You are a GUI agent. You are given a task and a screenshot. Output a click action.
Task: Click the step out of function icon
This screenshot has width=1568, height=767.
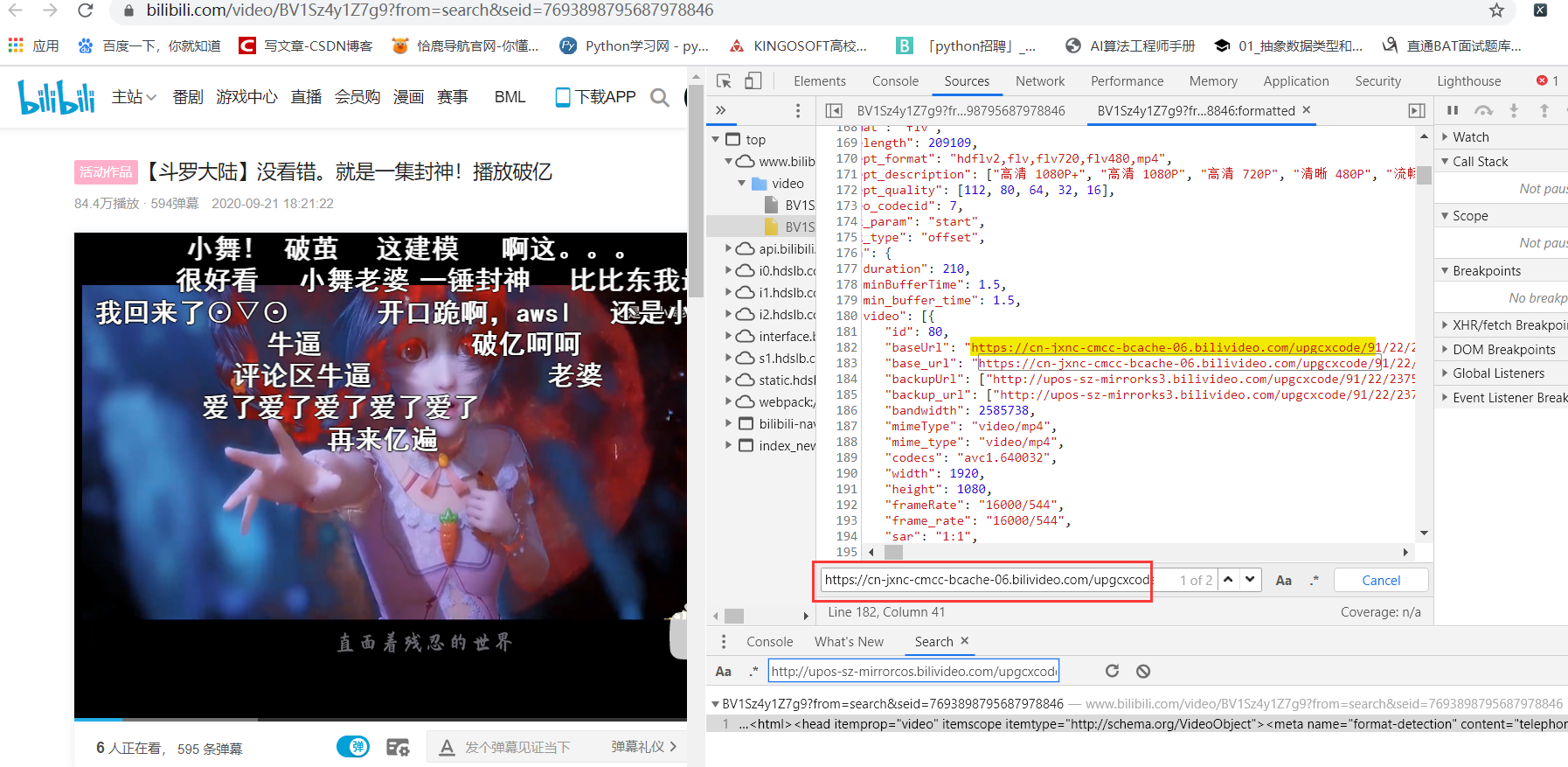coord(1544,110)
